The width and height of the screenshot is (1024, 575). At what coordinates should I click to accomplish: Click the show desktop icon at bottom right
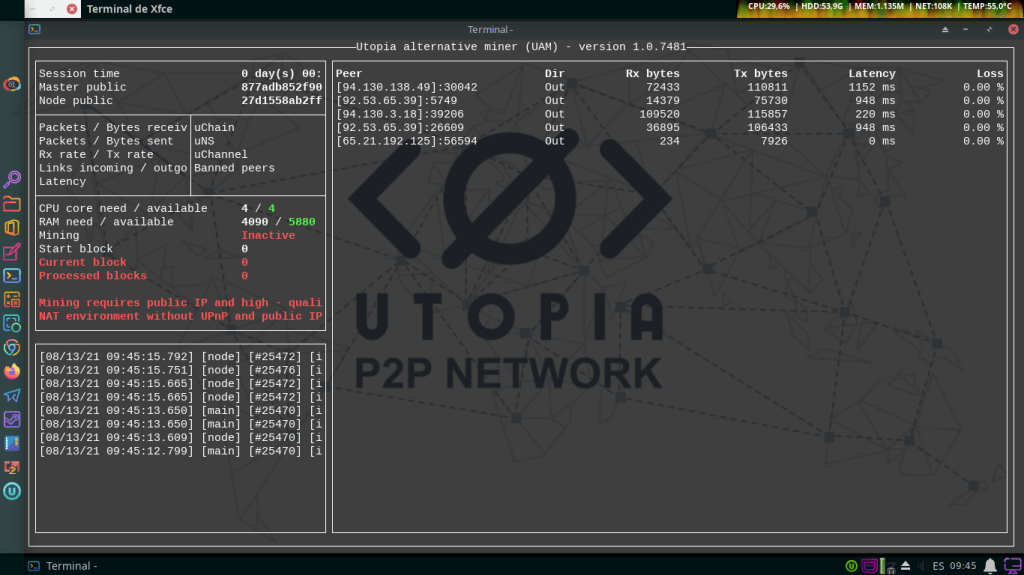1009,566
